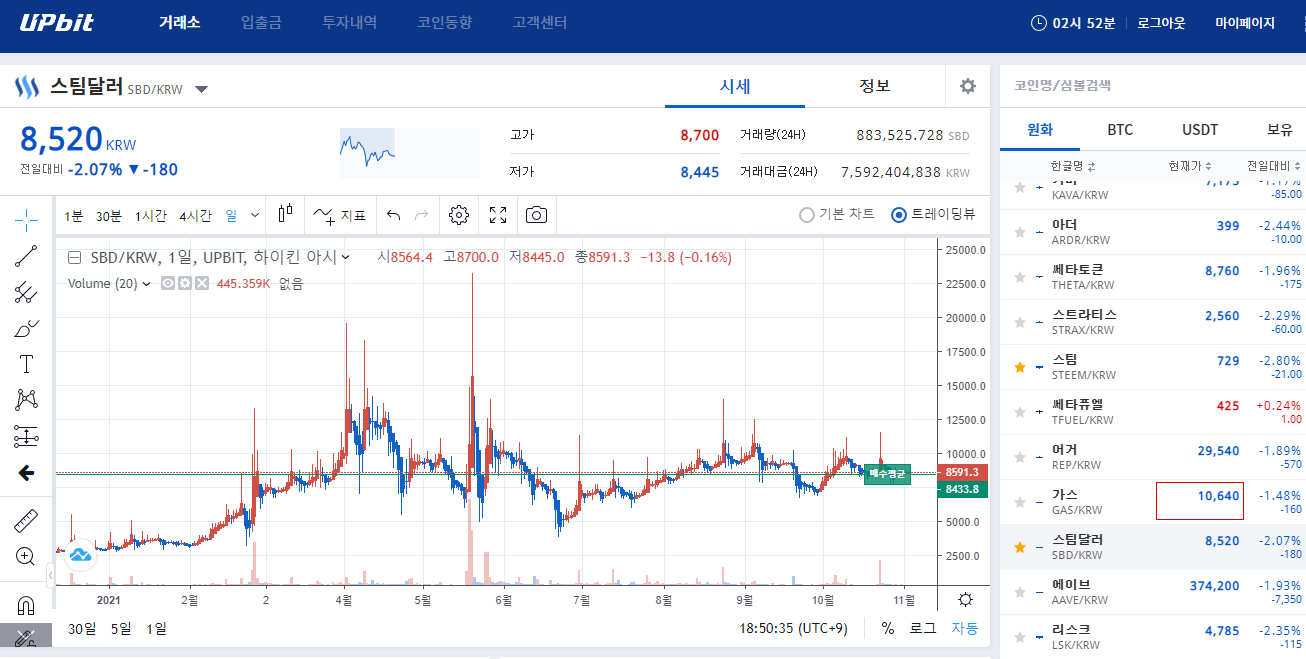Screen dimensions: 1306x659
Task: Switch to the USDT market tab
Action: 1200,130
